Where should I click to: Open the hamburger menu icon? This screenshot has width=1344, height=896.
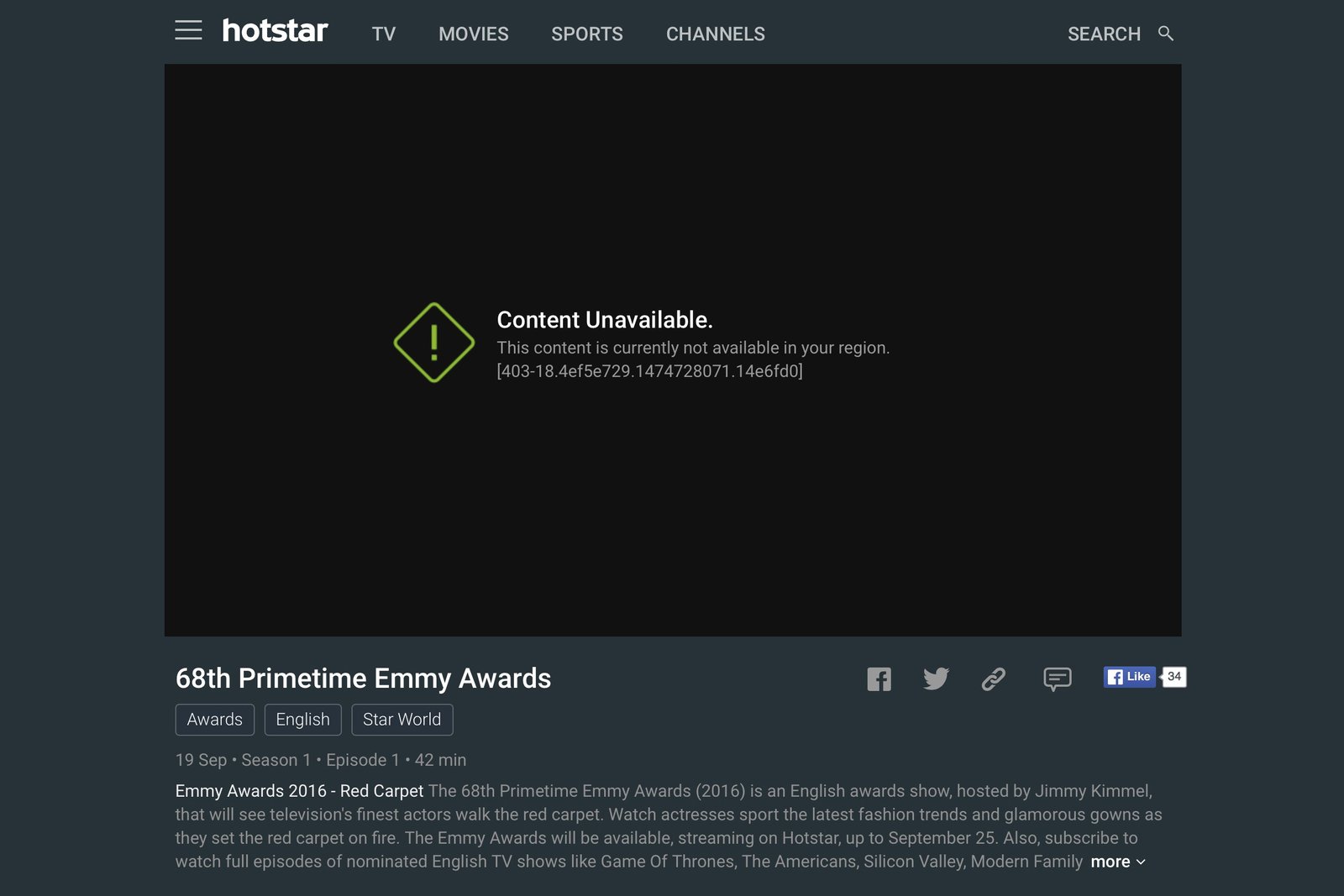point(188,30)
